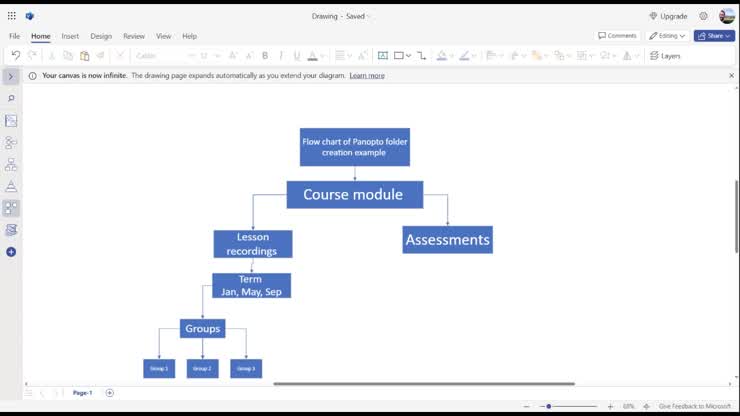Fit page to window icon
740x416 pixels.
tap(647, 406)
